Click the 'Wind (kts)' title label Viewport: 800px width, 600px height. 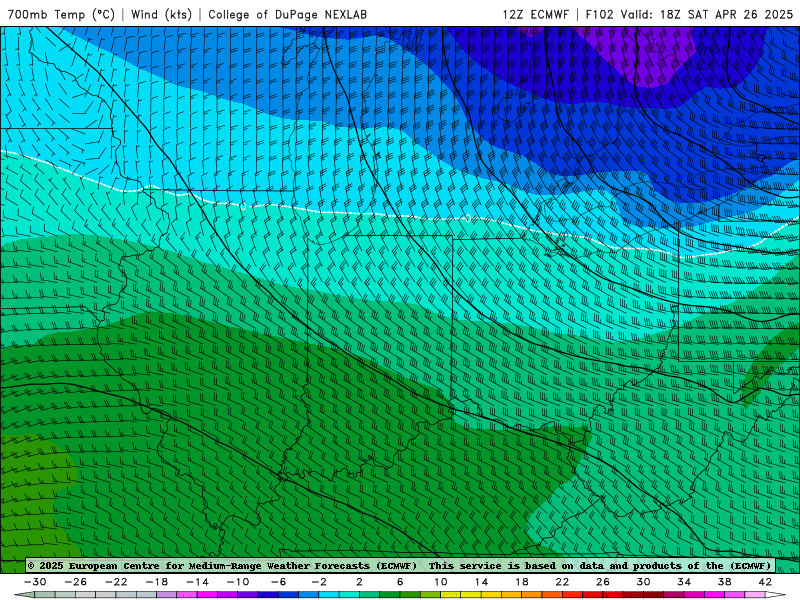(x=161, y=15)
